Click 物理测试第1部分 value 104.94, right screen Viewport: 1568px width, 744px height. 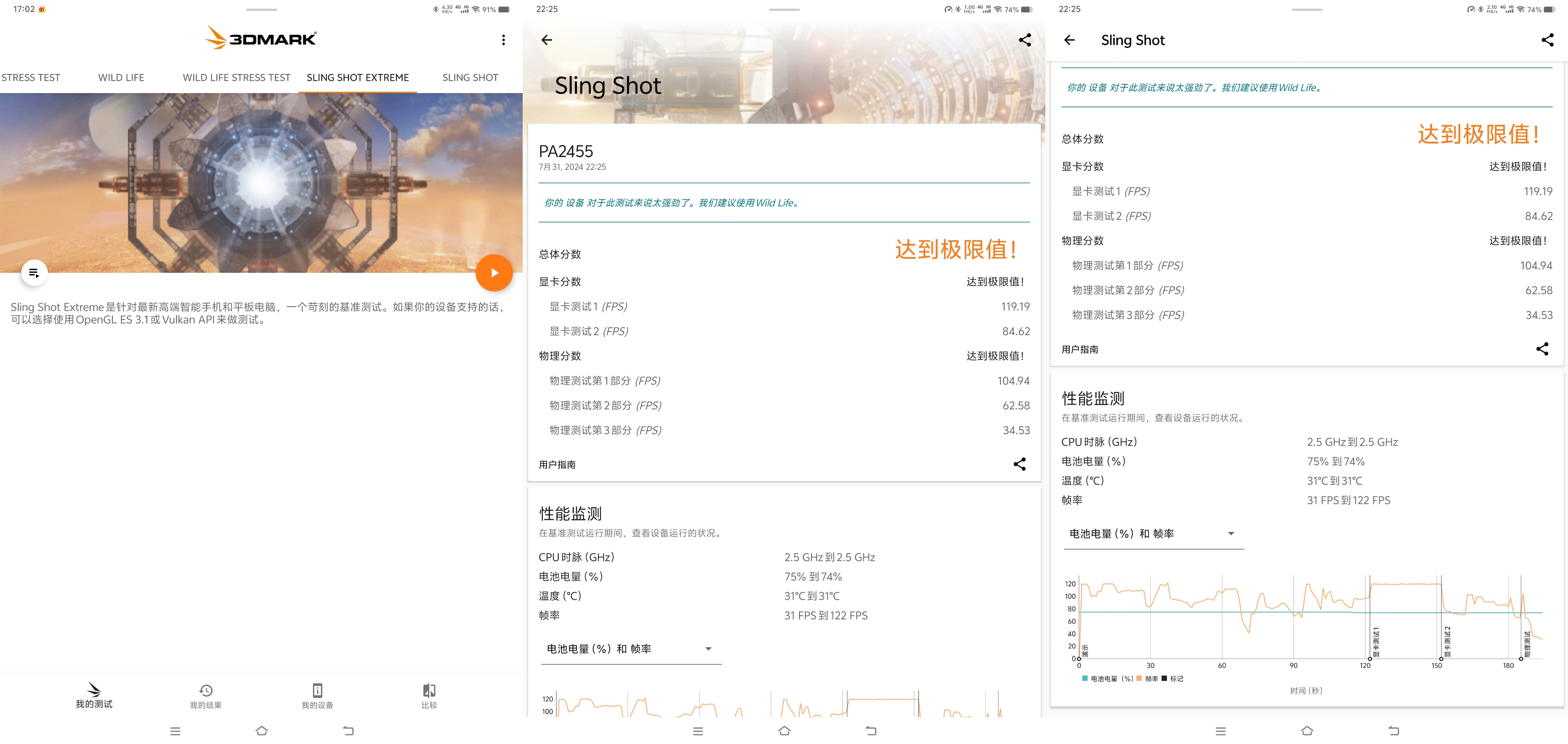point(1536,265)
